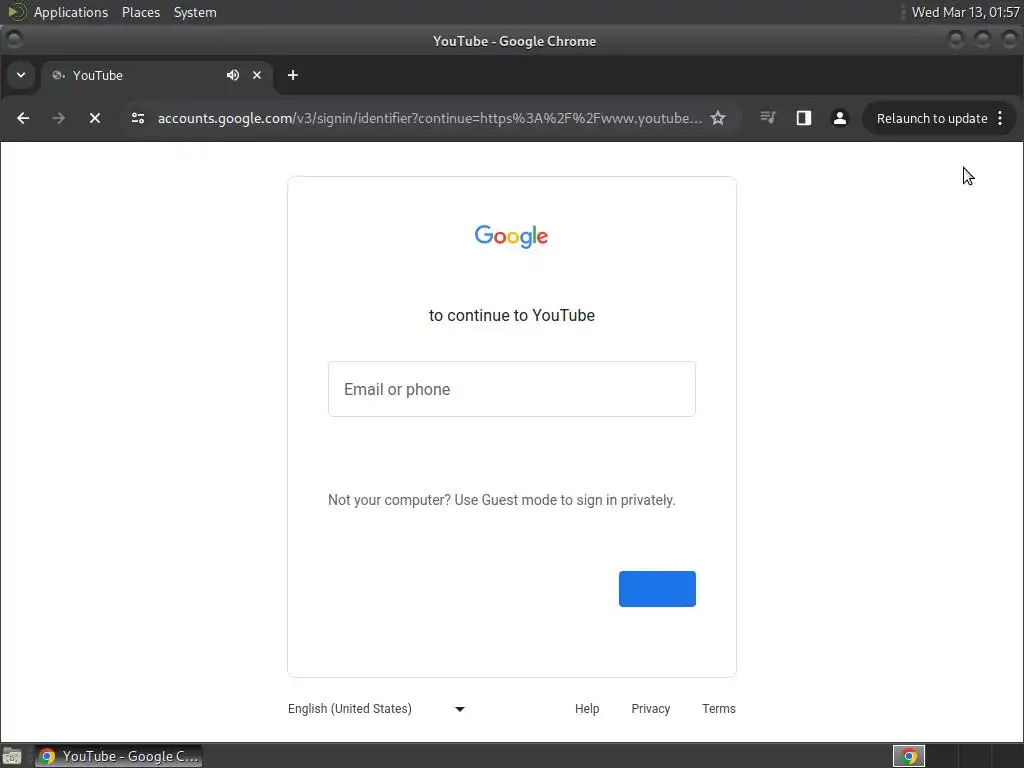Screen dimensions: 1024x768
Task: Stop page loading with the X button
Action: 95,118
